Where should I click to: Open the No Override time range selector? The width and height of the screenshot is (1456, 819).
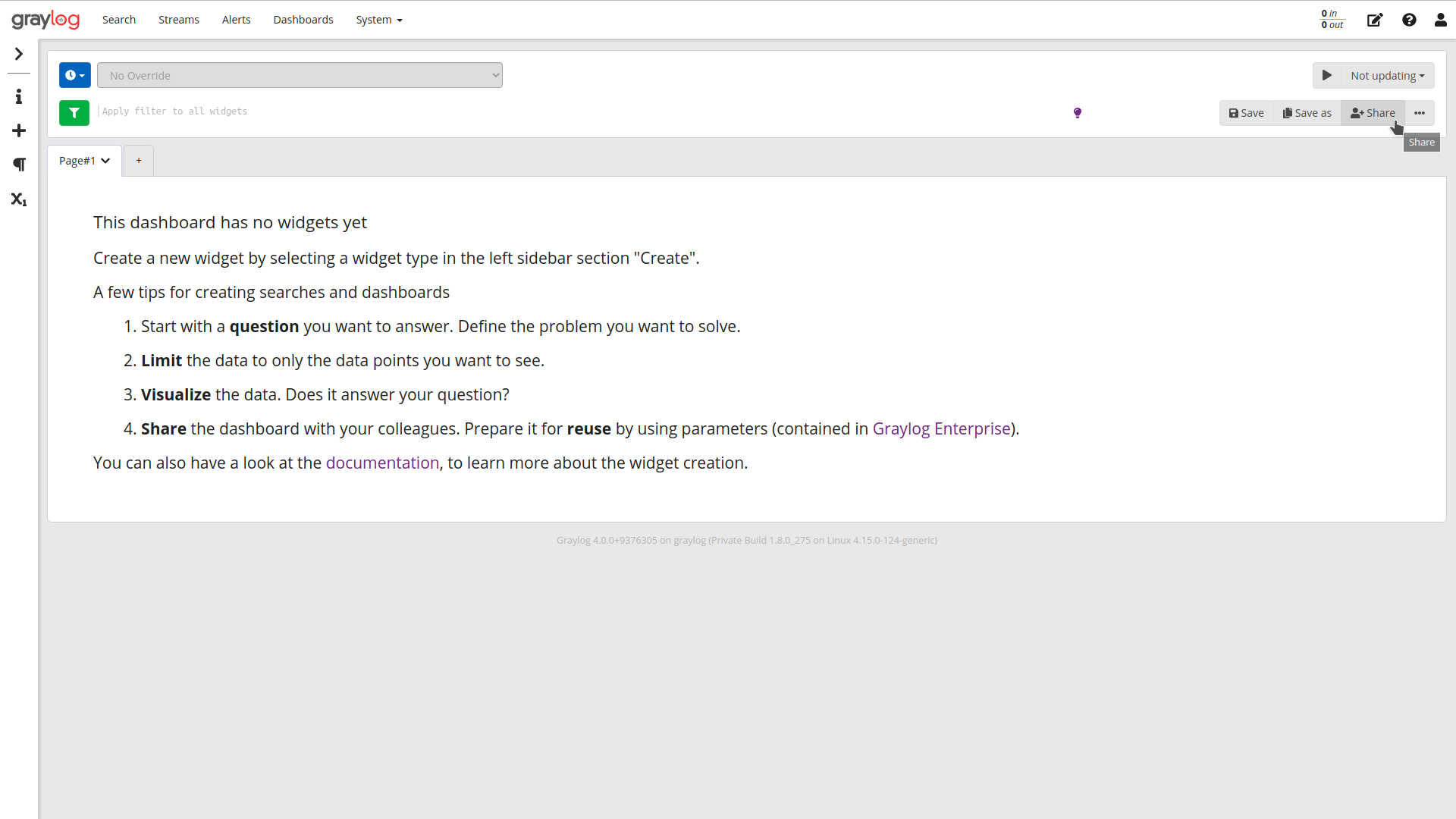pos(300,75)
